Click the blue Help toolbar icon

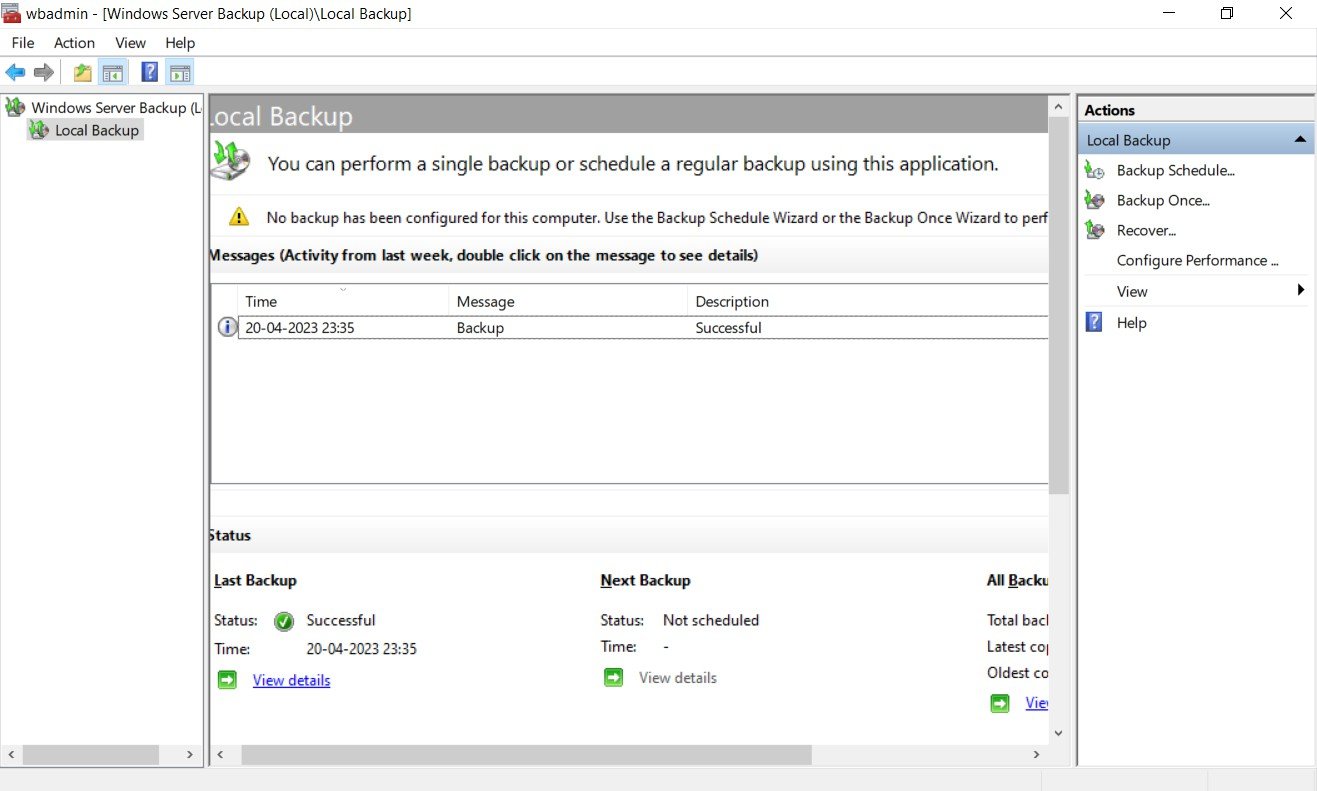click(150, 72)
